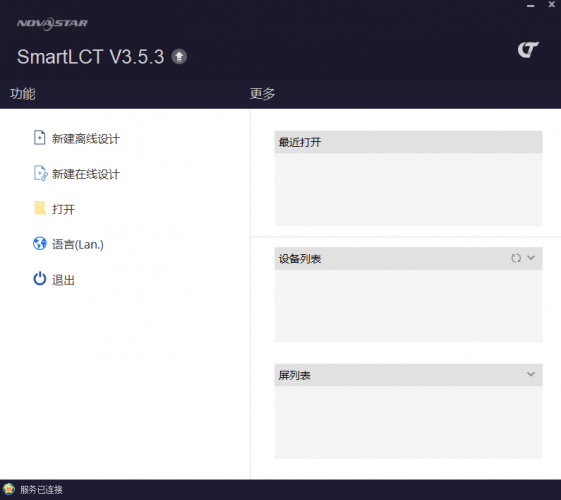Refresh the 设备列表 device list
Viewport: 561px width, 500px height.
[516, 258]
